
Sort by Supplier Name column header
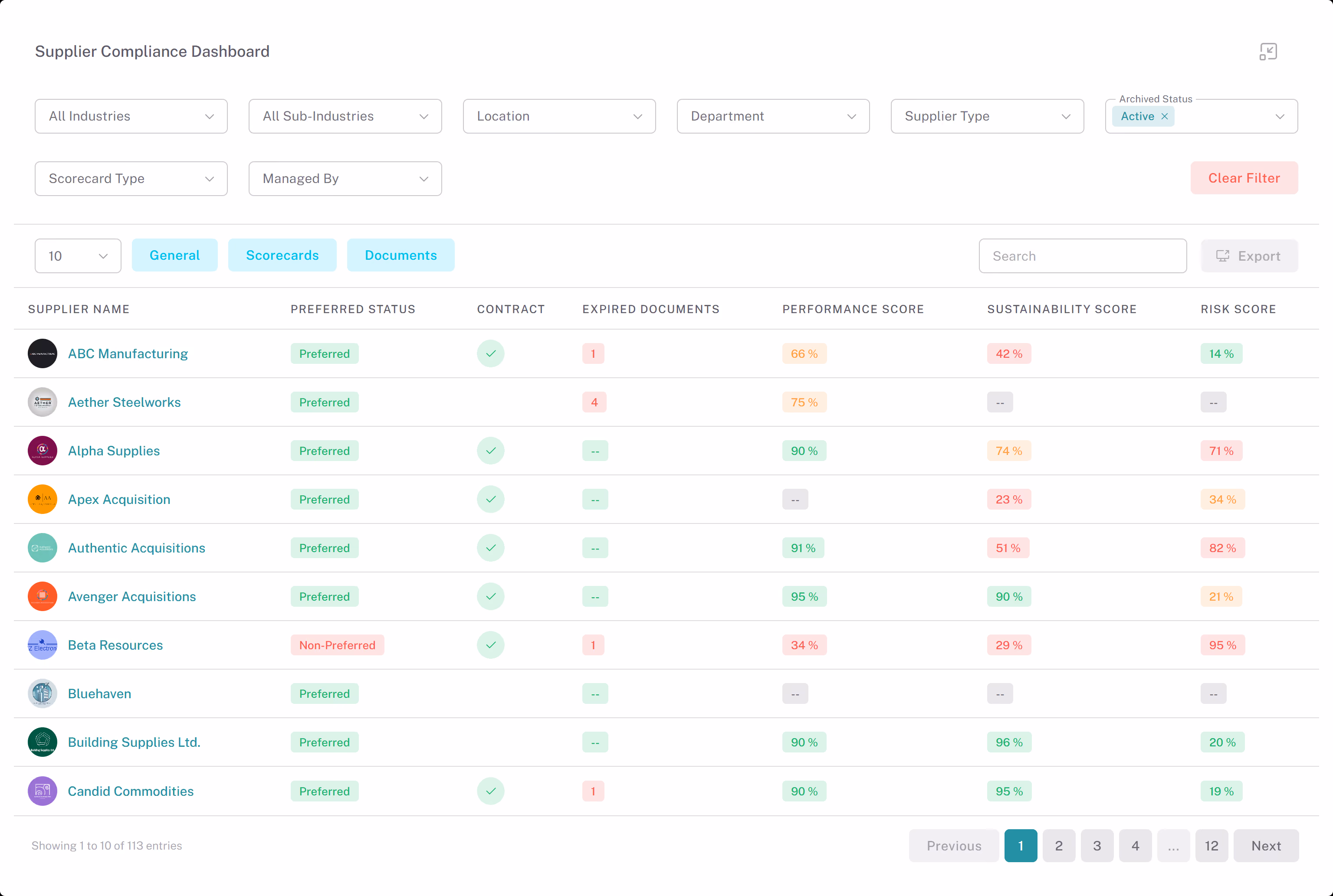point(78,309)
